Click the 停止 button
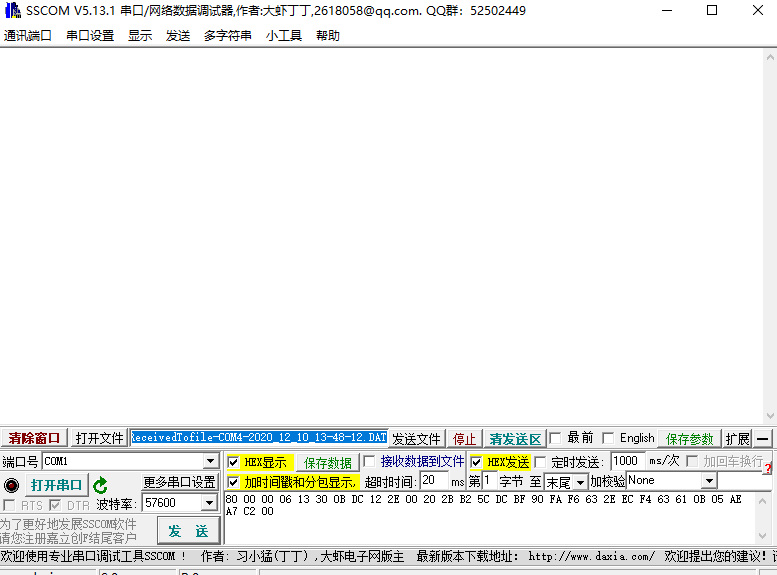This screenshot has width=777, height=575. [464, 439]
